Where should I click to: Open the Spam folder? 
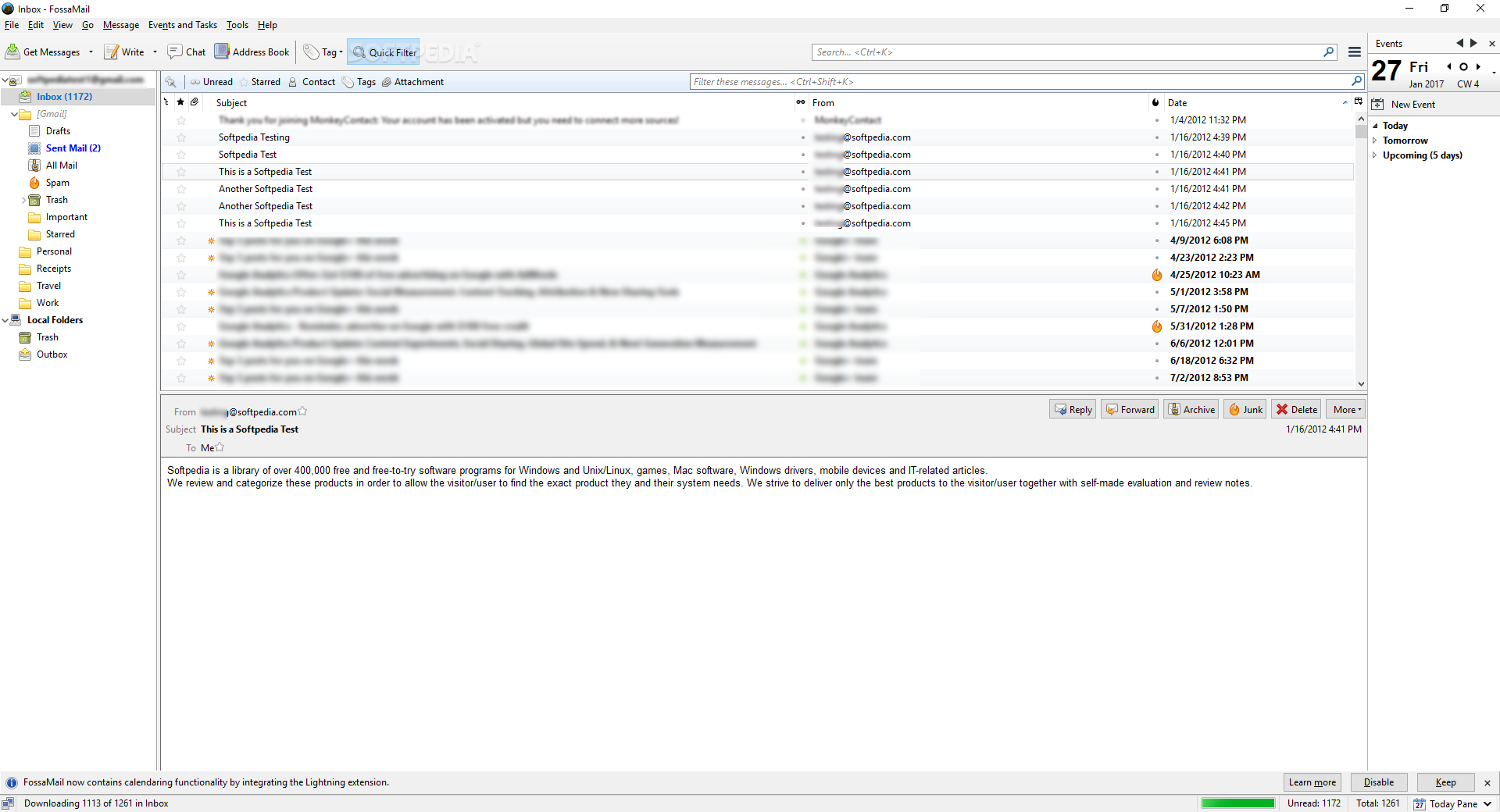pyautogui.click(x=57, y=183)
